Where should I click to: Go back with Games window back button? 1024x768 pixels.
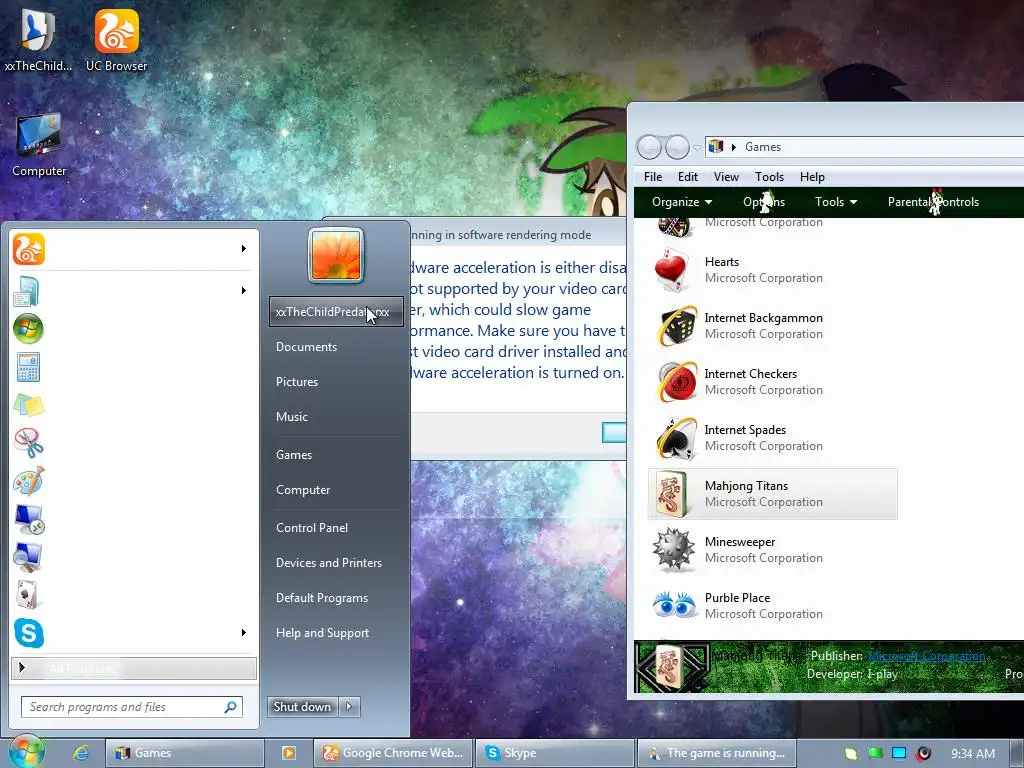(649, 148)
